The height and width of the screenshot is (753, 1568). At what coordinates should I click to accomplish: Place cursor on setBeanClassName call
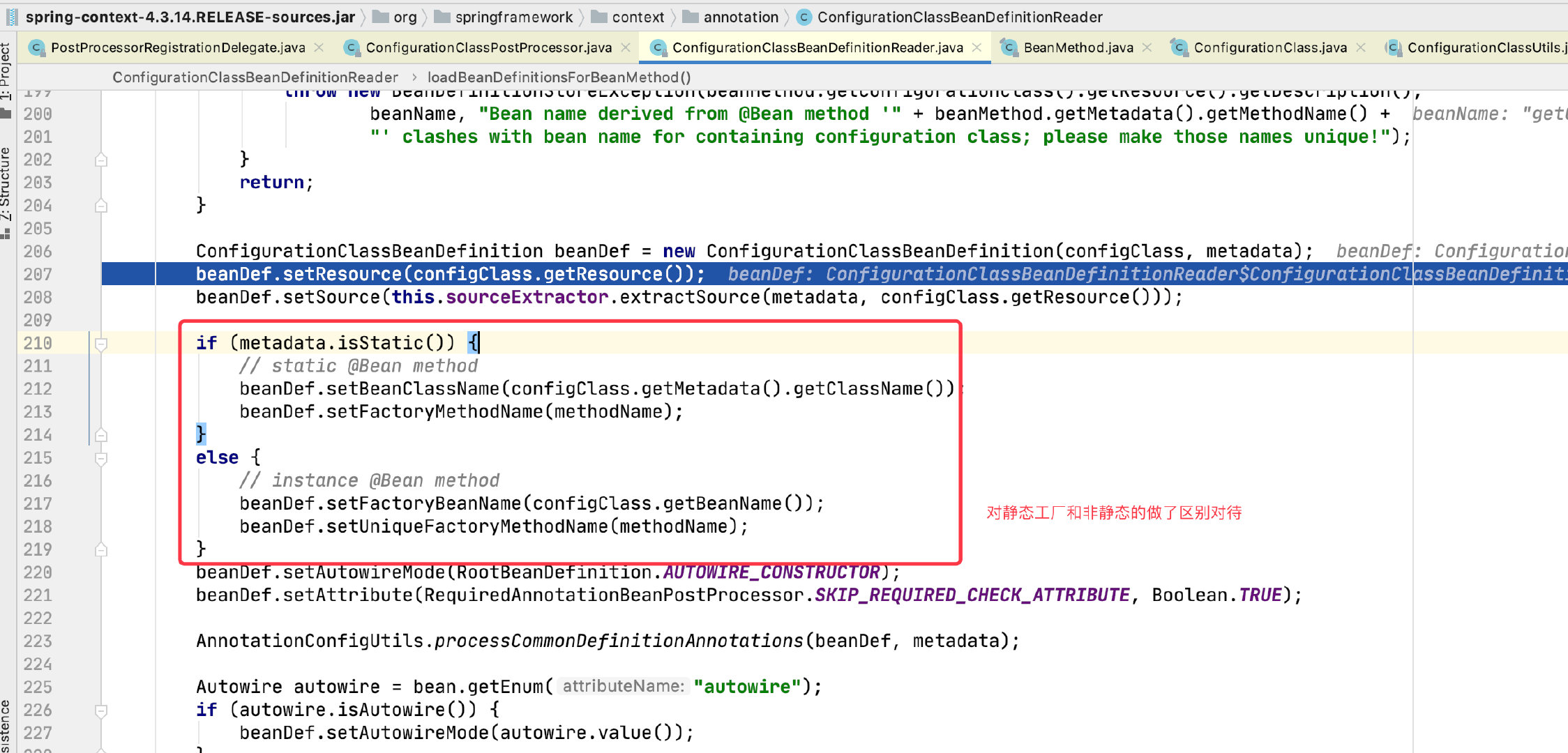tap(413, 388)
